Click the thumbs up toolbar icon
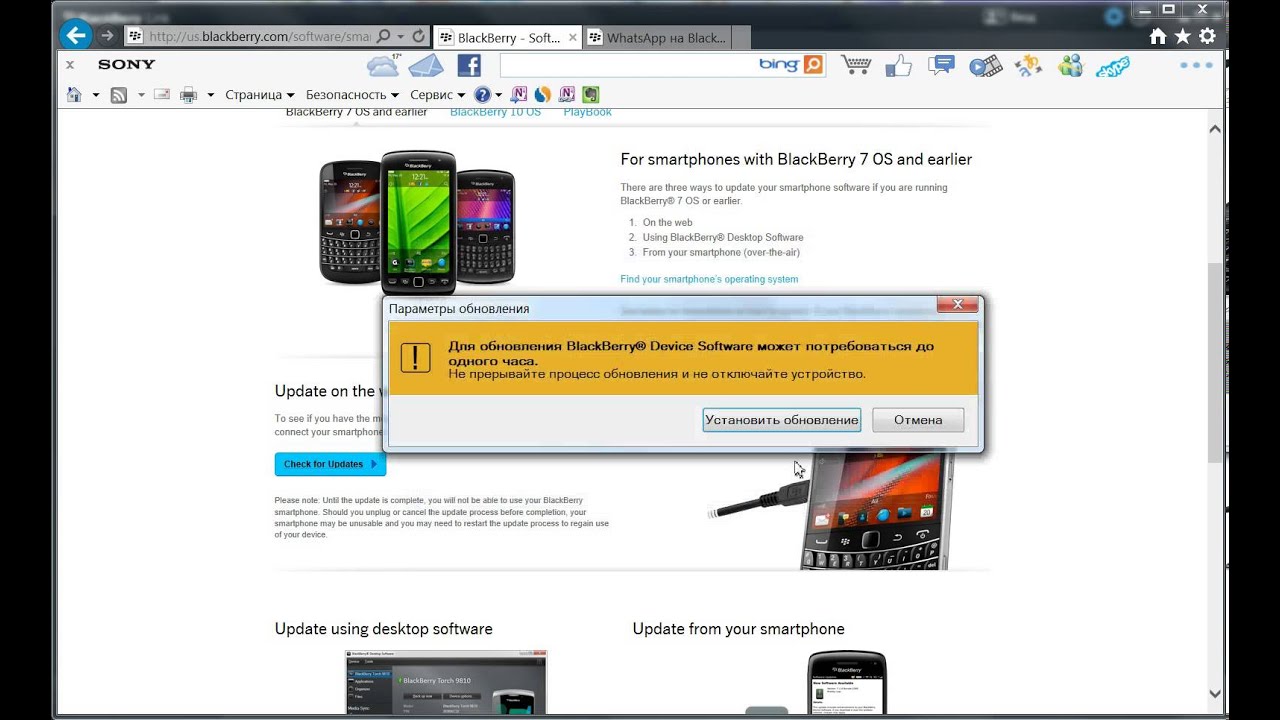The image size is (1280, 720). [898, 66]
